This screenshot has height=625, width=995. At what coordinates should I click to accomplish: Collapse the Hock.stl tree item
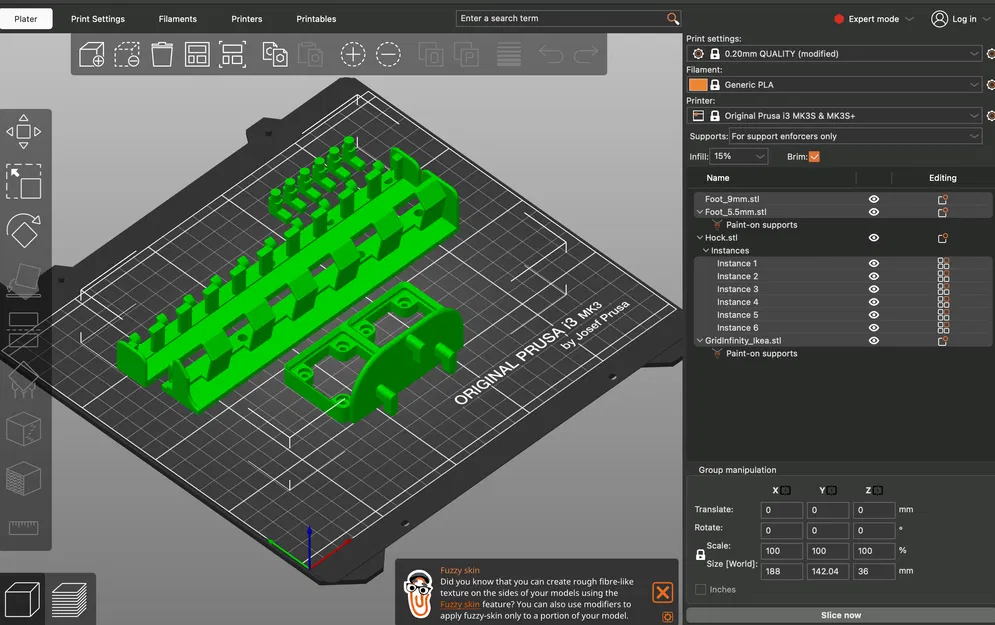pos(700,238)
